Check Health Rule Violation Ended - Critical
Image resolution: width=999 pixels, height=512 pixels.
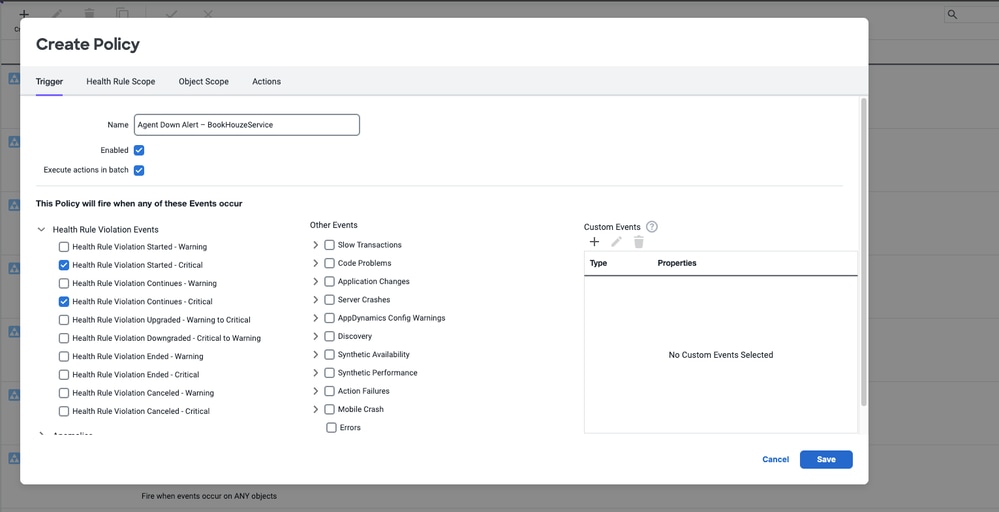click(x=64, y=374)
